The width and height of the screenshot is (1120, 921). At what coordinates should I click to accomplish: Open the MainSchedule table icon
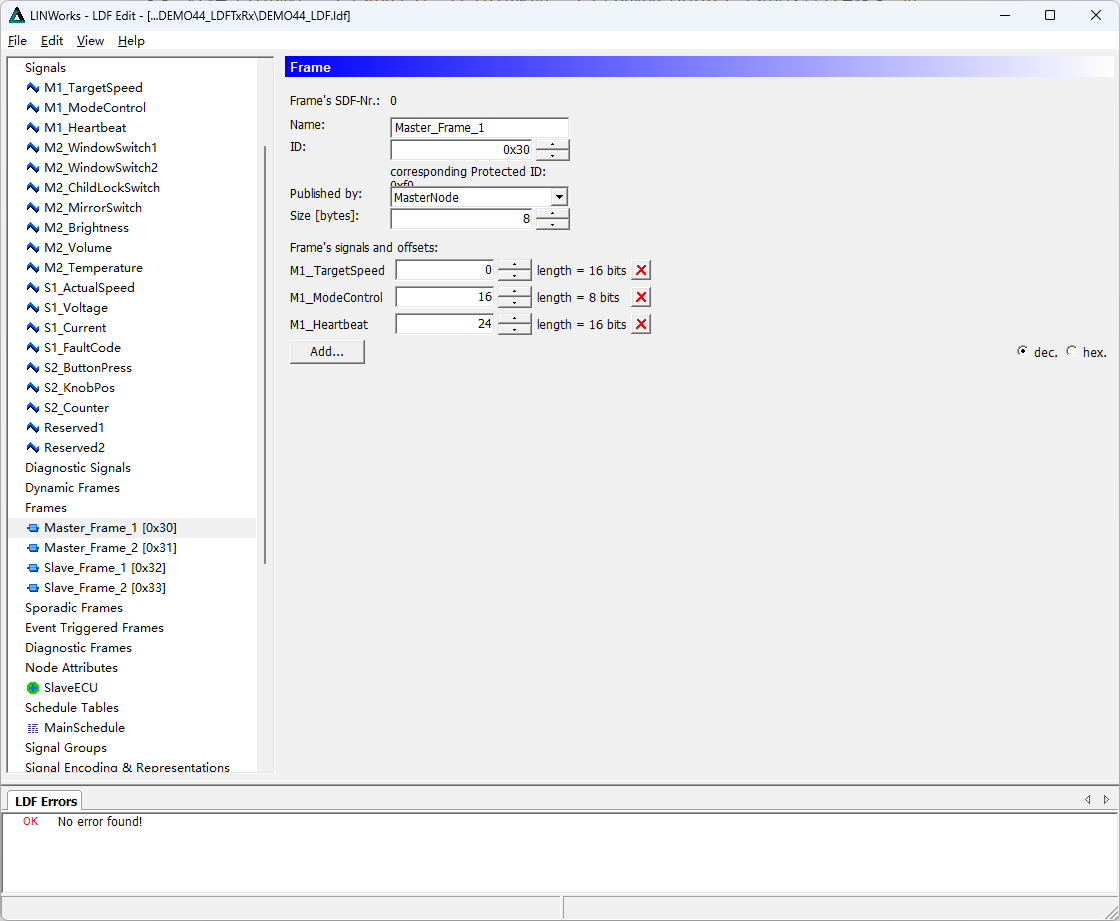click(x=33, y=728)
